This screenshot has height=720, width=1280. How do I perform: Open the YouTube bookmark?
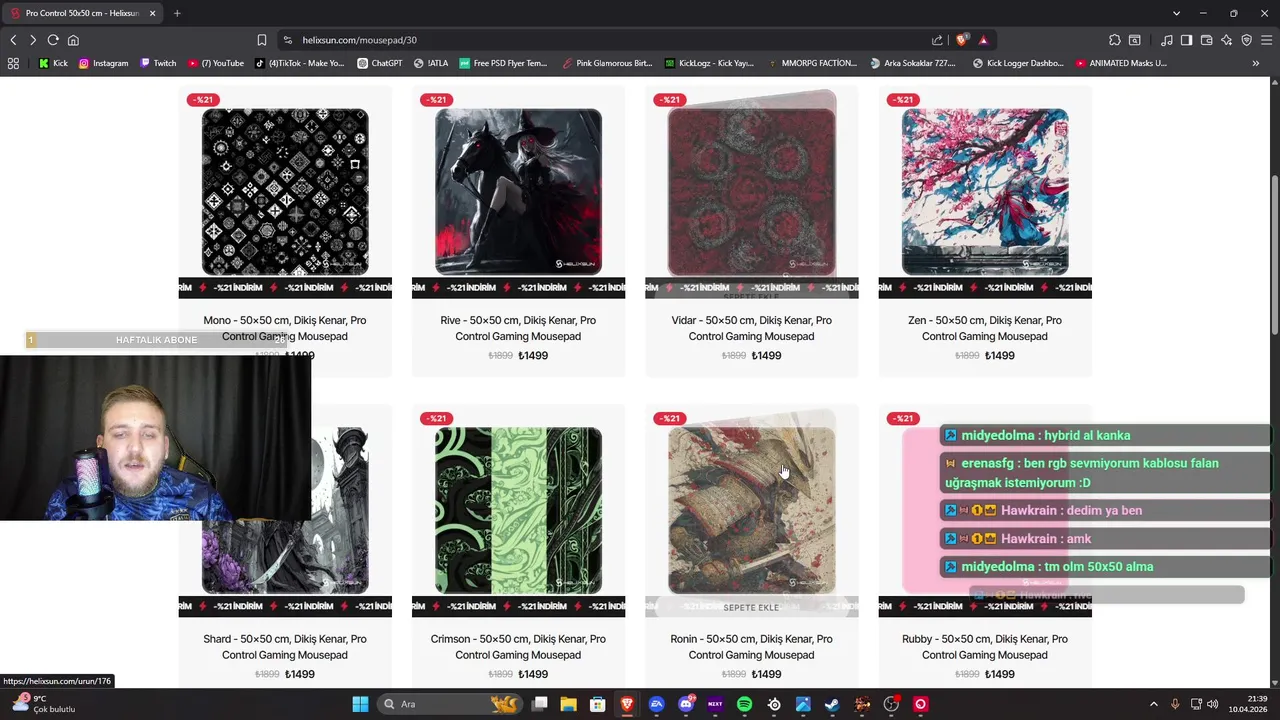(216, 63)
